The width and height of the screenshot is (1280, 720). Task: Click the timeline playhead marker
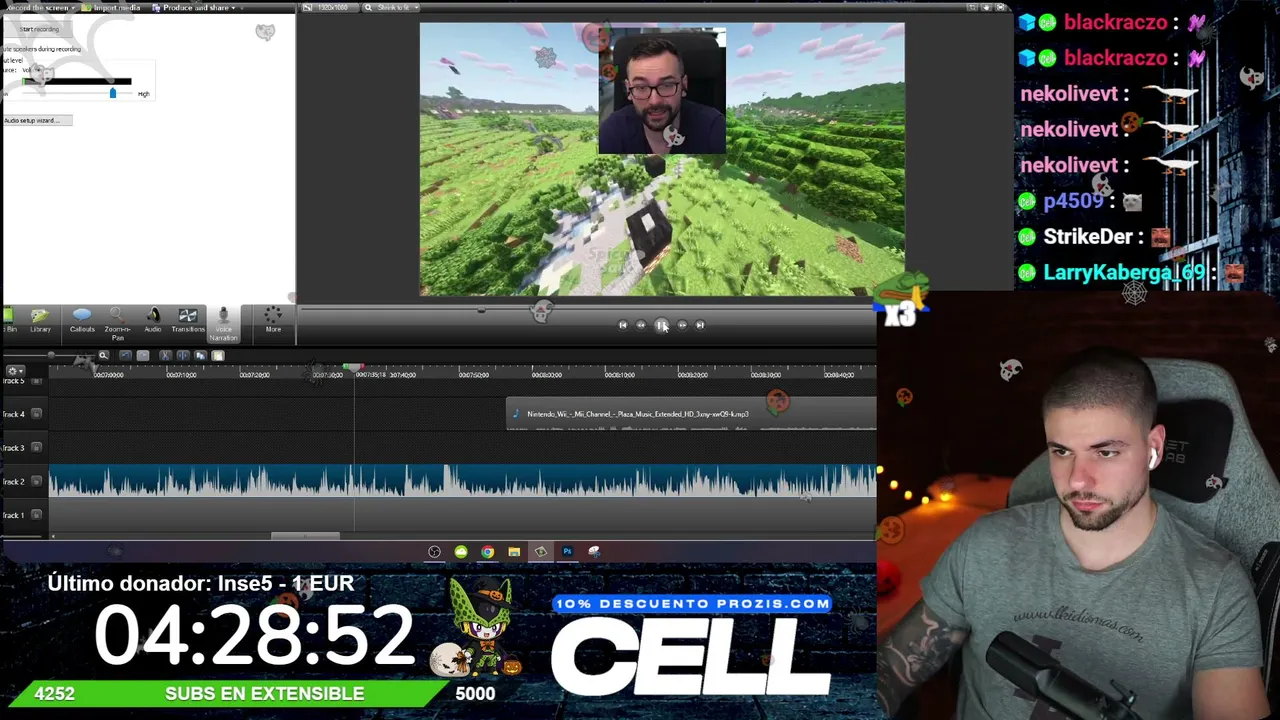point(354,368)
